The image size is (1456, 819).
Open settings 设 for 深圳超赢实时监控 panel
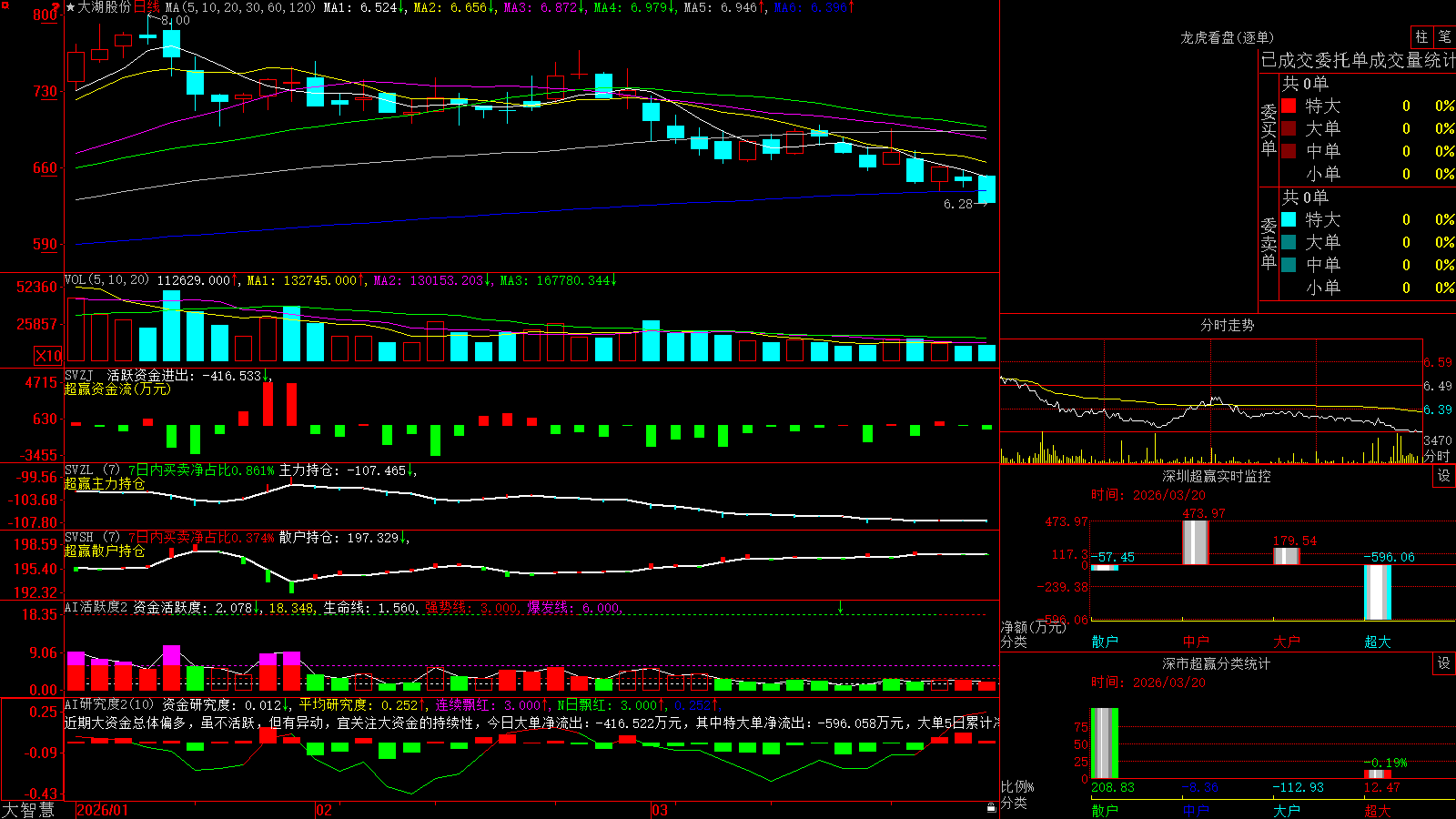click(x=1444, y=476)
